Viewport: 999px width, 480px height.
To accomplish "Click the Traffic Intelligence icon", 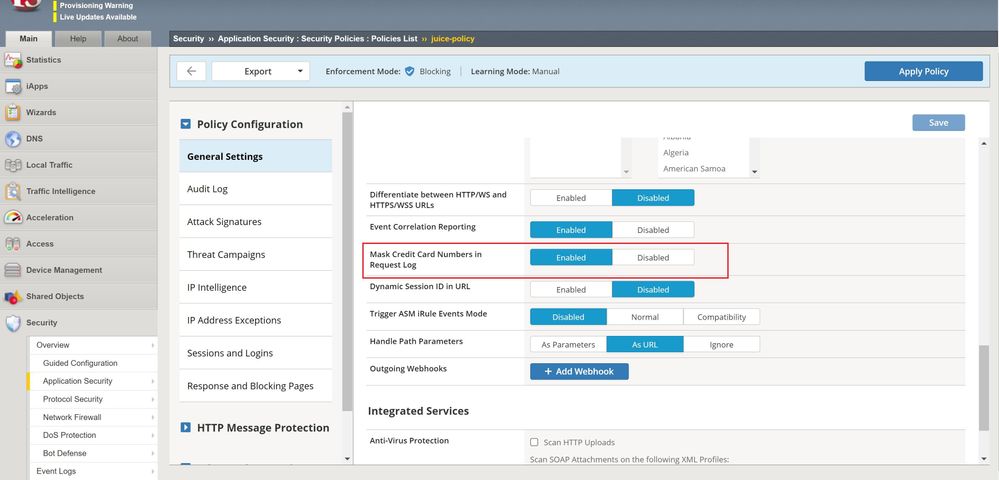I will click(13, 191).
